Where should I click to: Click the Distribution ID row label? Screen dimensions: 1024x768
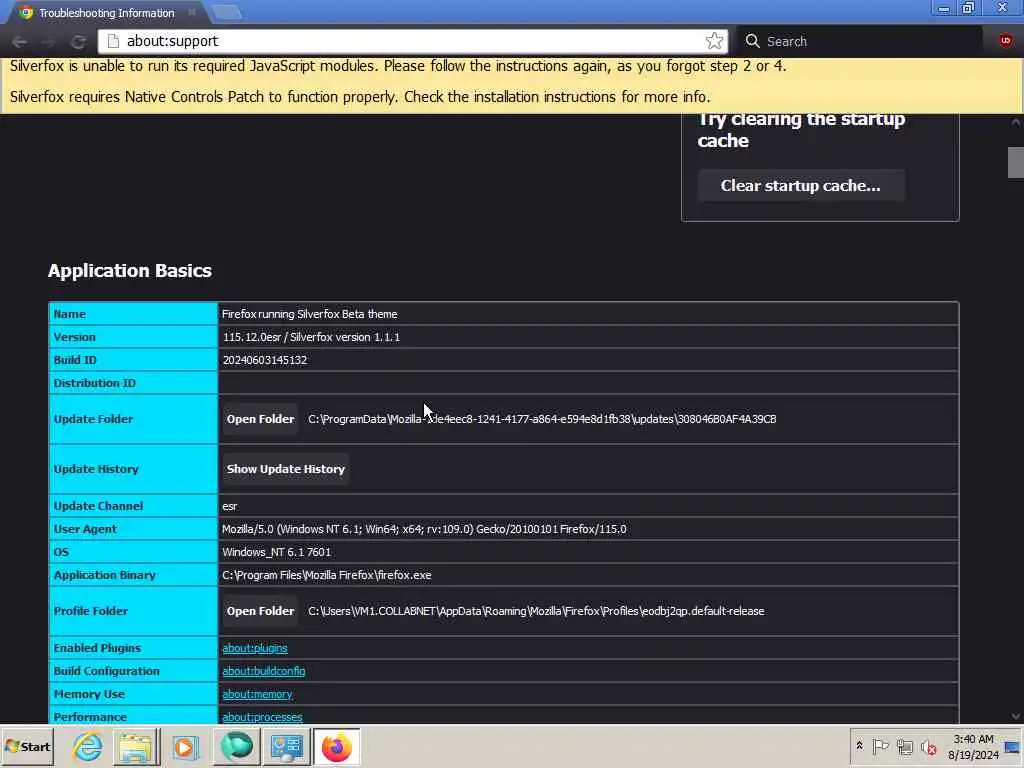[x=95, y=383]
